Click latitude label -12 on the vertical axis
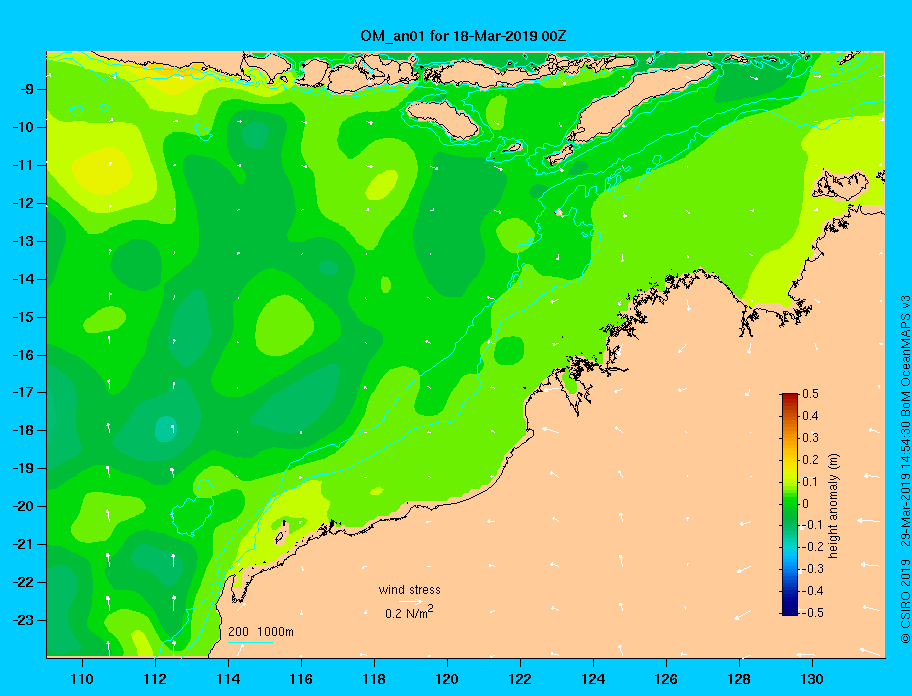The height and width of the screenshot is (696, 912). click(x=22, y=203)
